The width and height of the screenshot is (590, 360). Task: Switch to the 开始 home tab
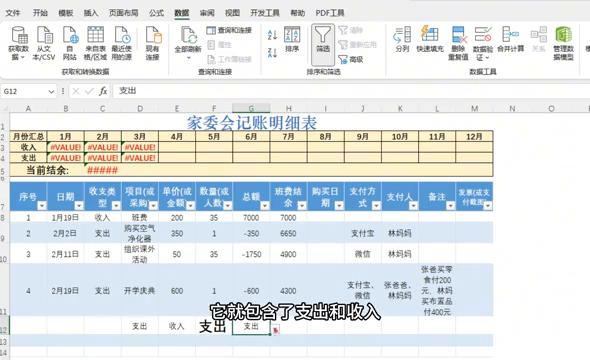40,13
